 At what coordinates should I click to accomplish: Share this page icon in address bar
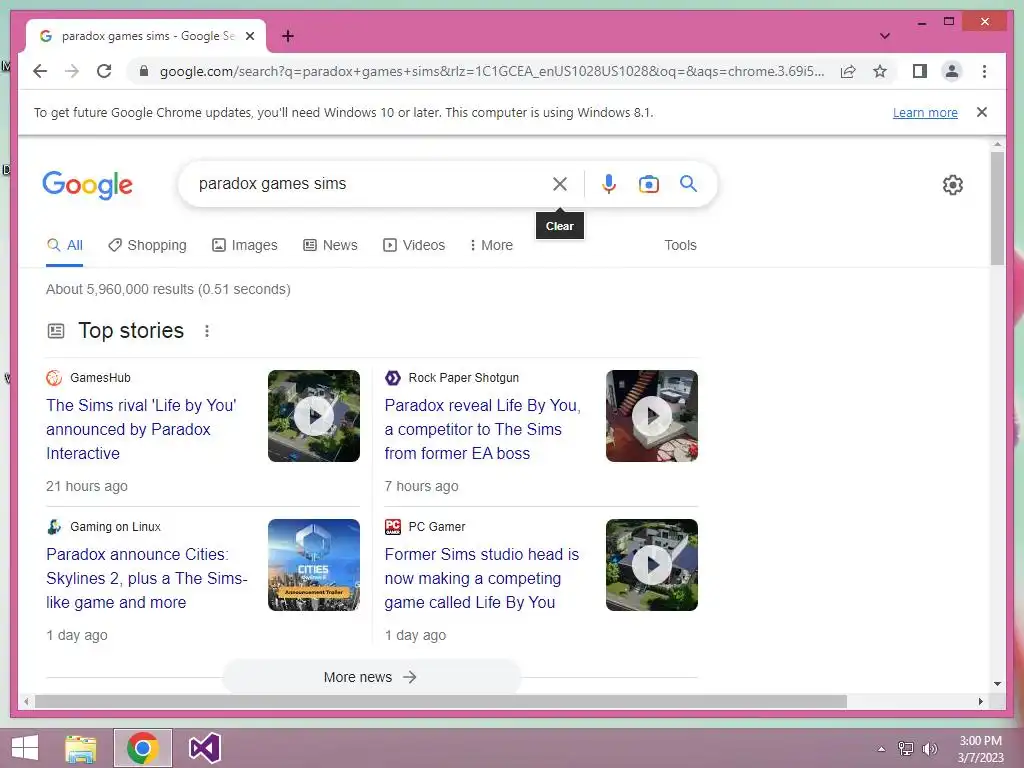pyautogui.click(x=848, y=71)
